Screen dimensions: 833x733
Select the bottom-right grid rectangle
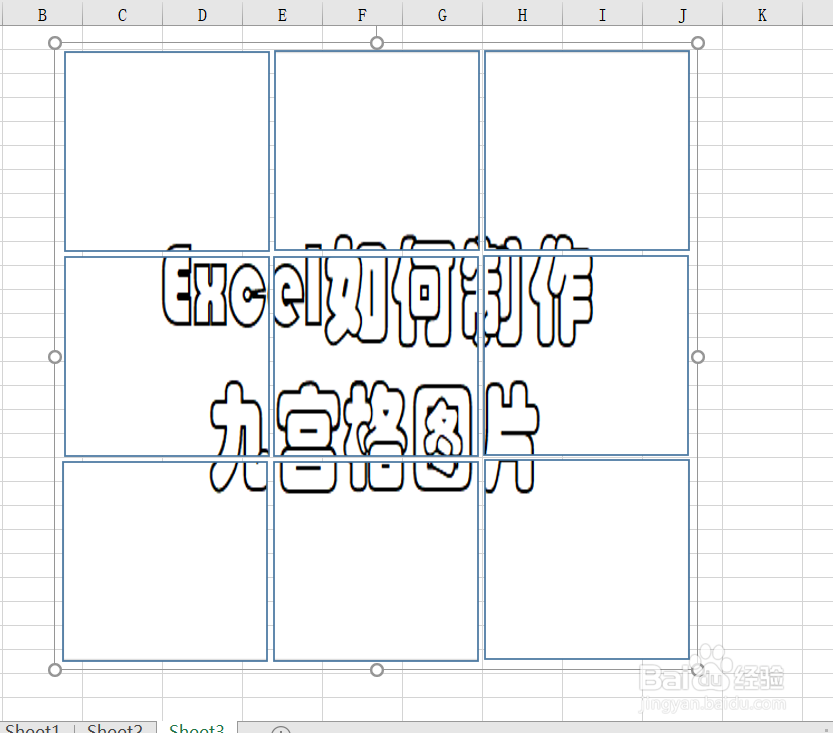coord(587,559)
